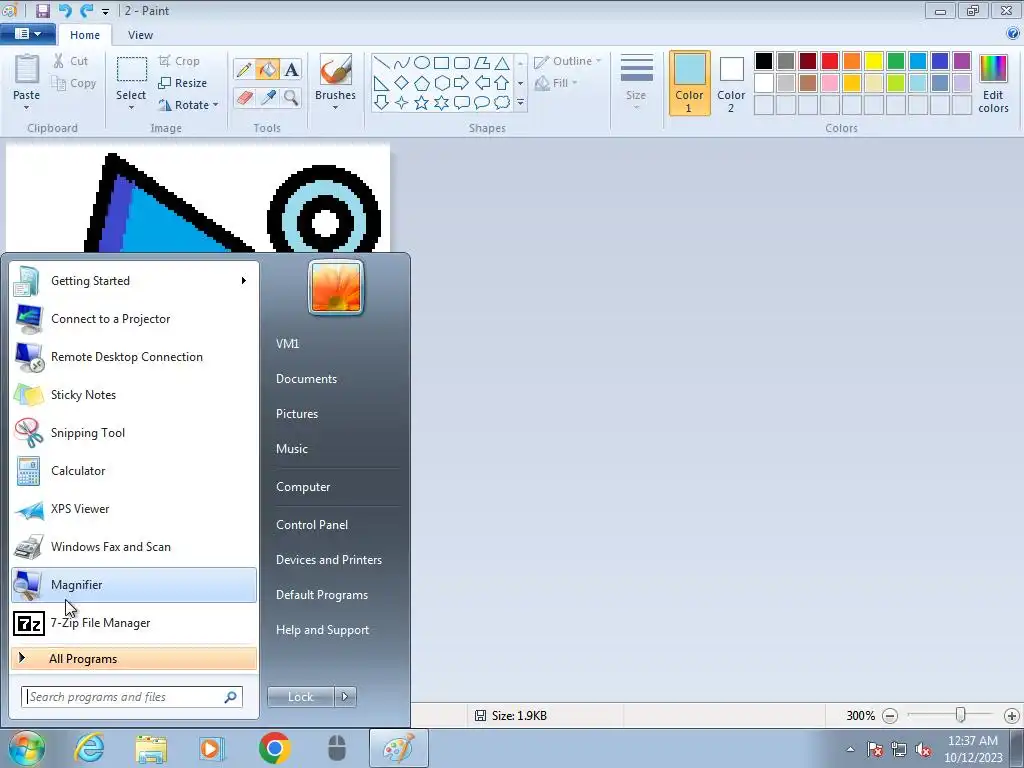Screen dimensions: 1024x768
Task: Select Color 2 button
Action: [731, 83]
